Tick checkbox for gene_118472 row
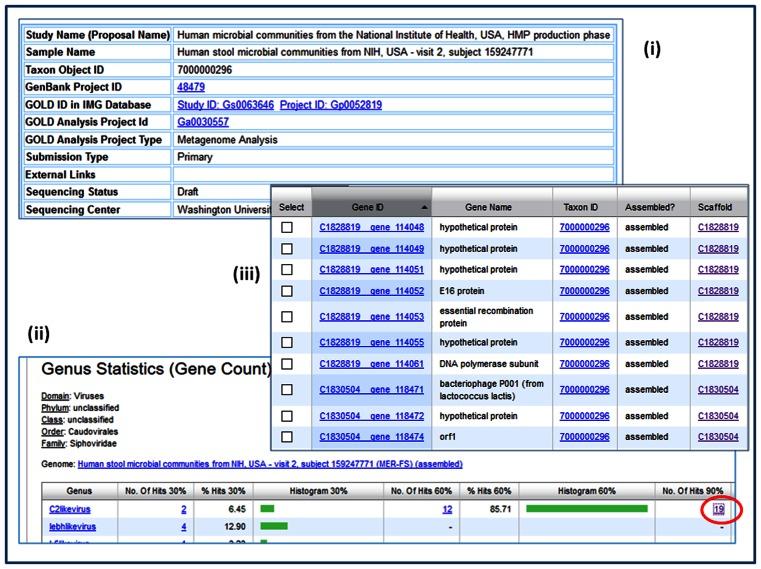 click(287, 416)
